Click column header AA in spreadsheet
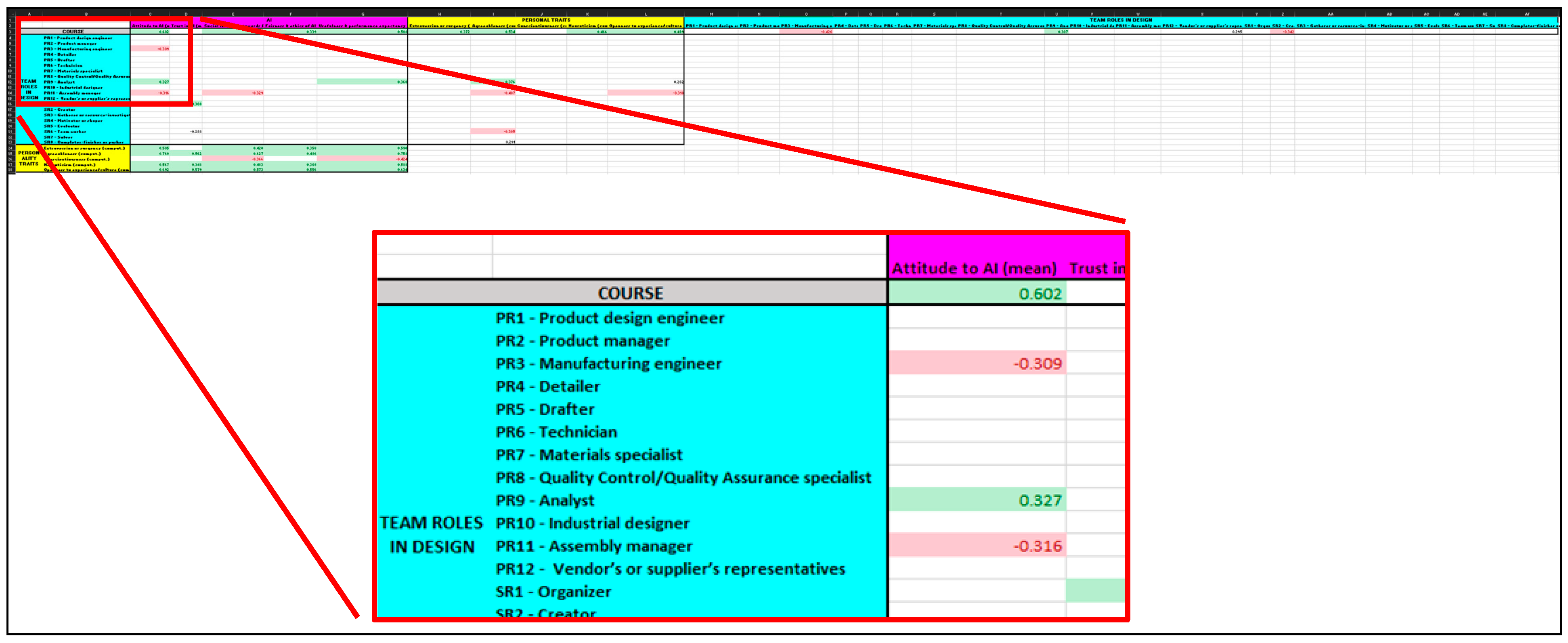This screenshot has height=643, width=1568. pyautogui.click(x=1330, y=13)
